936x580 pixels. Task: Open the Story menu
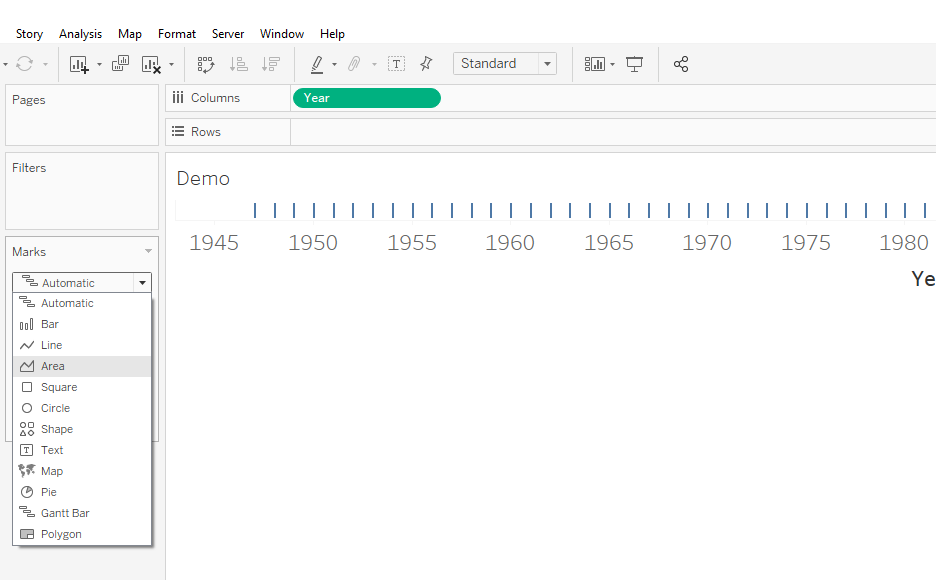tap(29, 34)
